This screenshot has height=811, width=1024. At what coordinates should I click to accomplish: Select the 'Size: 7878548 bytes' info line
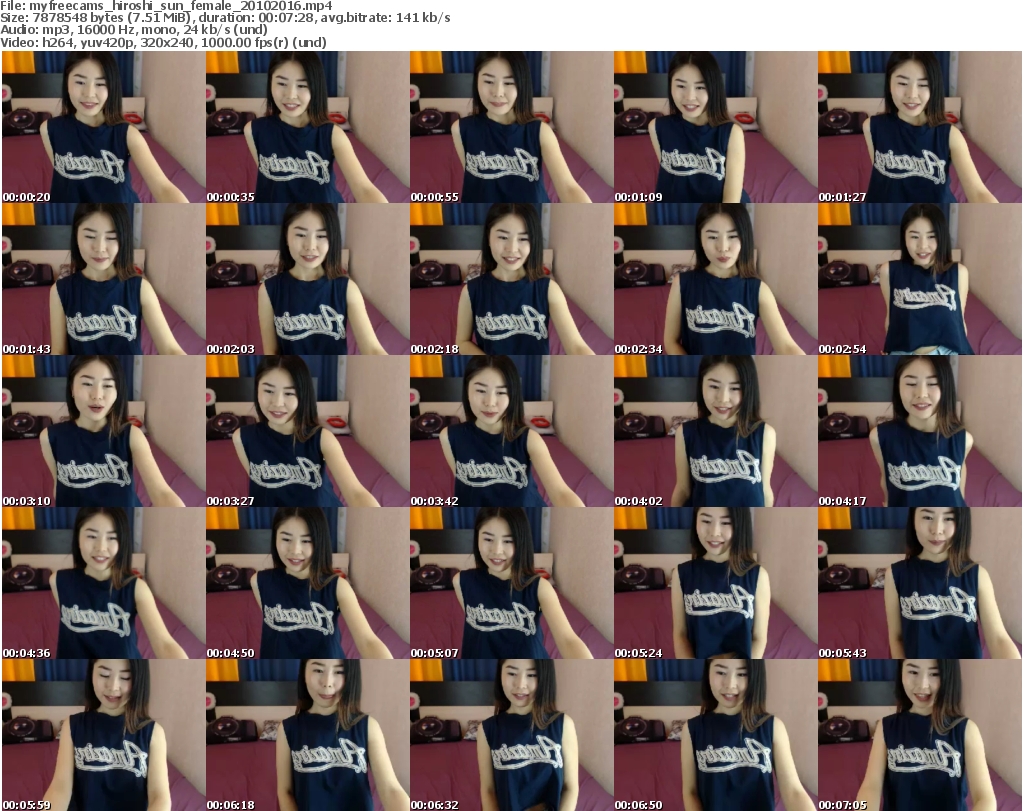(225, 18)
